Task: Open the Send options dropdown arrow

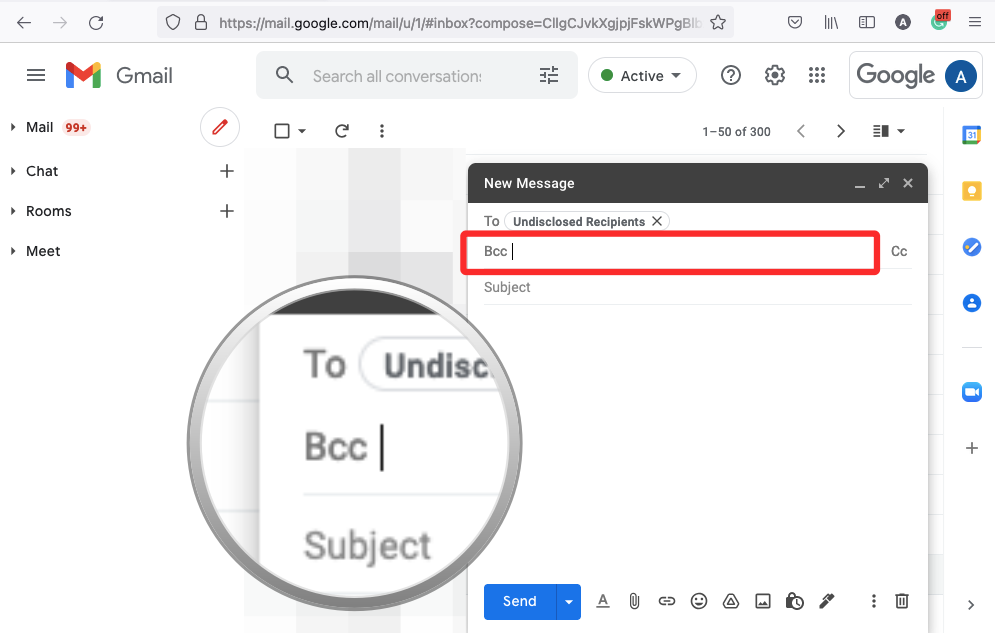Action: 568,601
